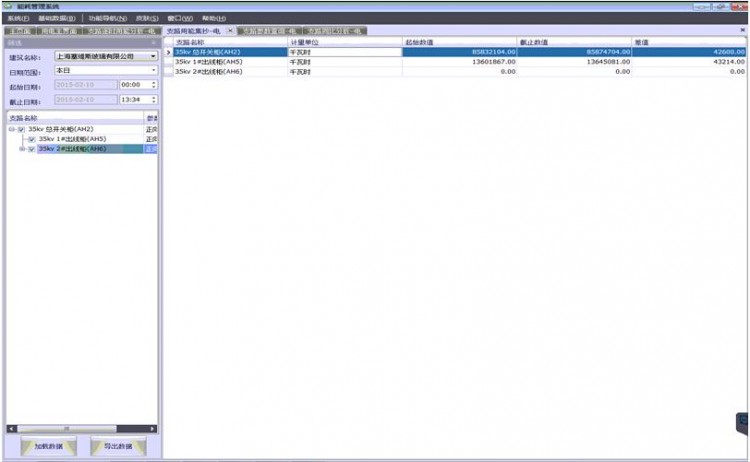Click difference cell 43214.00

pos(689,62)
